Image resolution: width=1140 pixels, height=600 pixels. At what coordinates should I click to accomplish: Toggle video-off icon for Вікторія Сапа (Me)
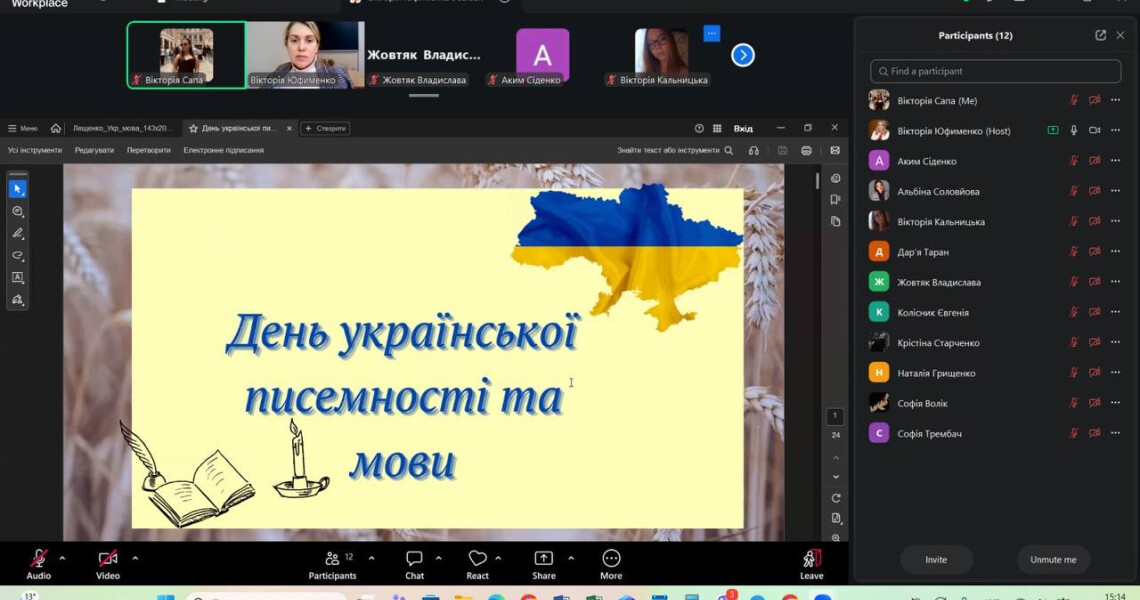[1094, 100]
